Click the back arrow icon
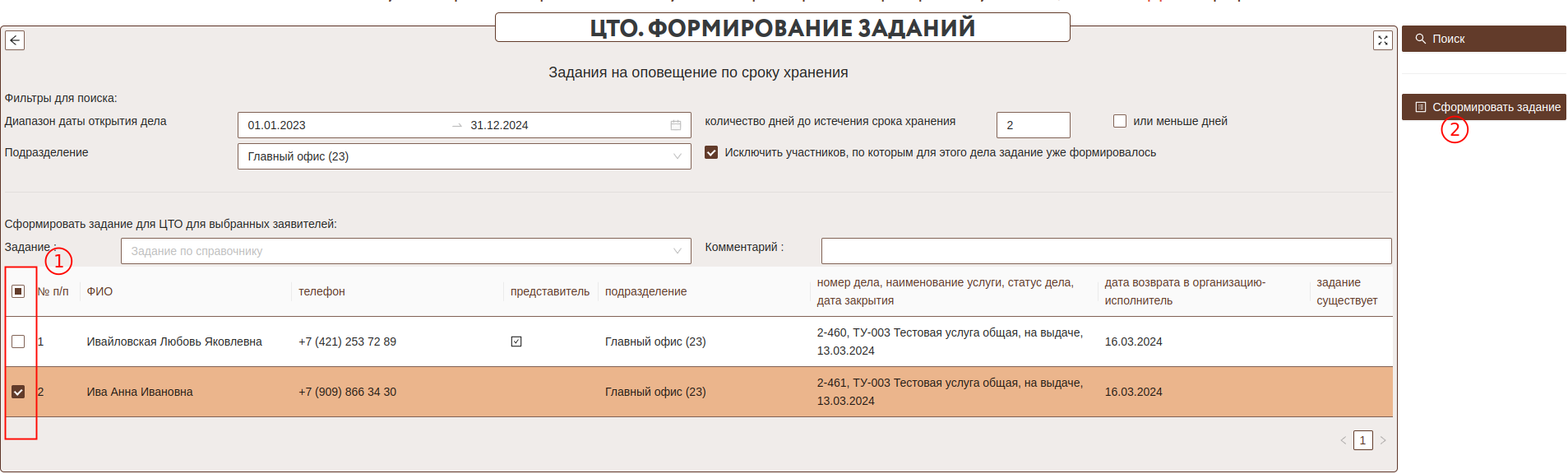 pyautogui.click(x=15, y=40)
